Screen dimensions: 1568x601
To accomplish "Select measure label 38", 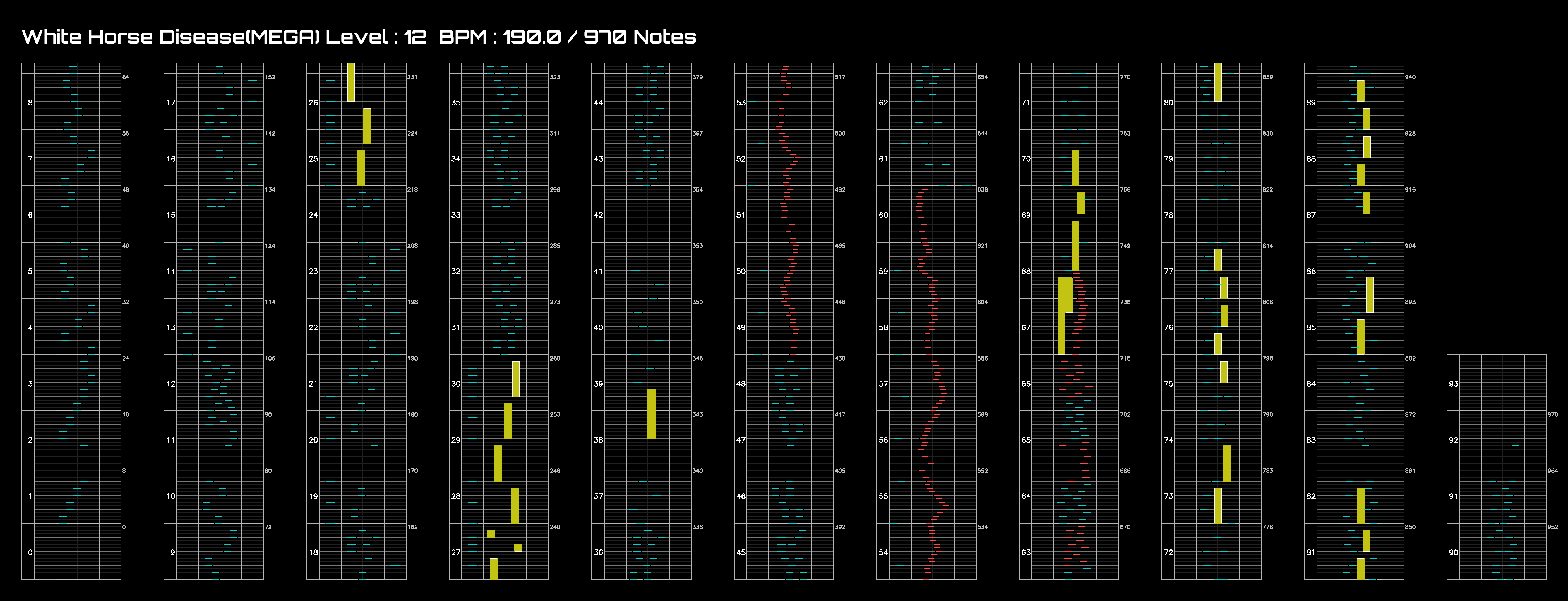I will click(x=598, y=440).
